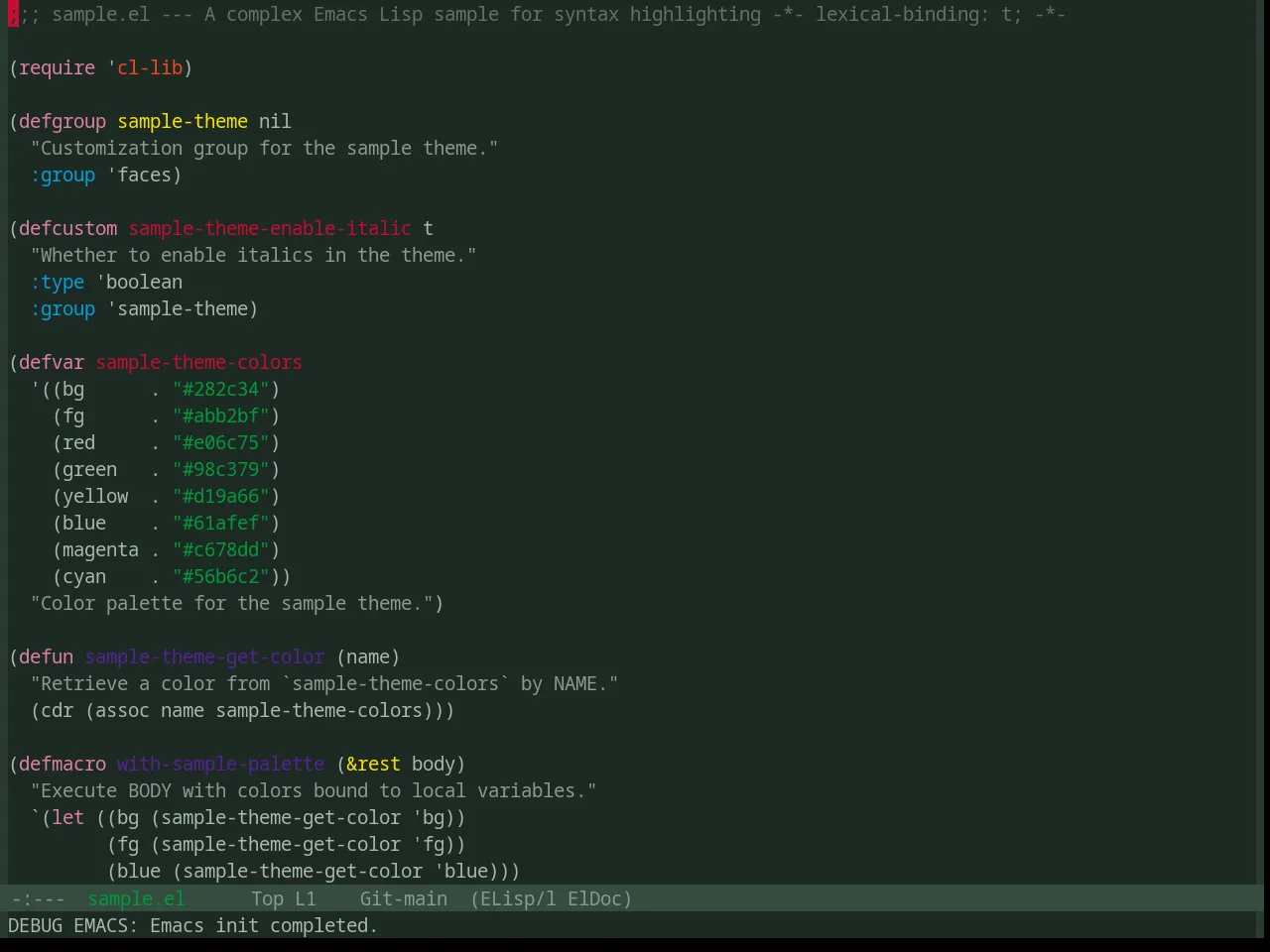Viewport: 1270px width, 952px height.
Task: Click 'sample-theme-colors' after defvar
Action: [199, 362]
